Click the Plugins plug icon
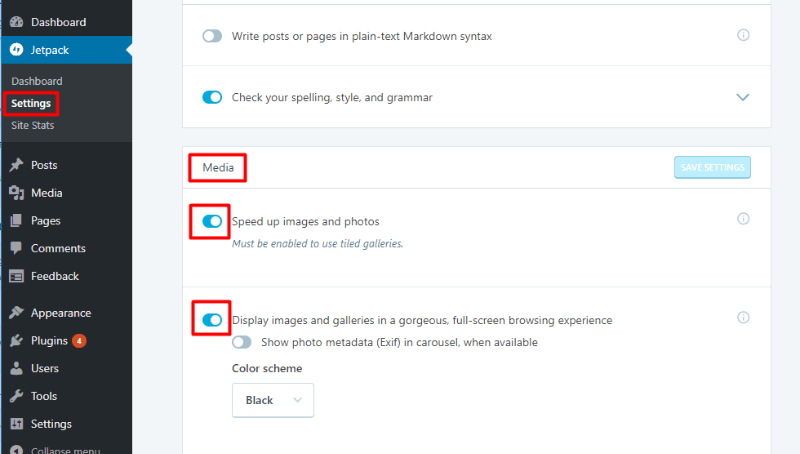 pyautogui.click(x=16, y=340)
